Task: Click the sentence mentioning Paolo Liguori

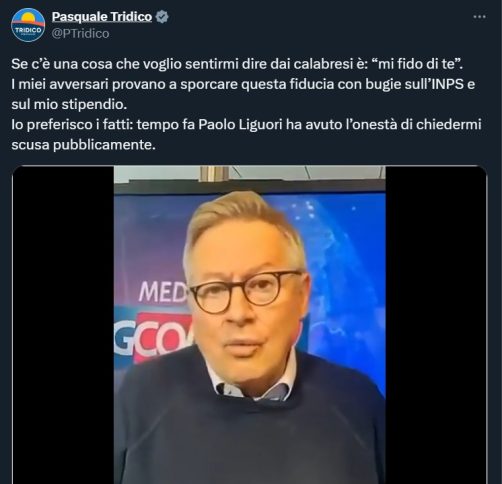Action: (246, 125)
